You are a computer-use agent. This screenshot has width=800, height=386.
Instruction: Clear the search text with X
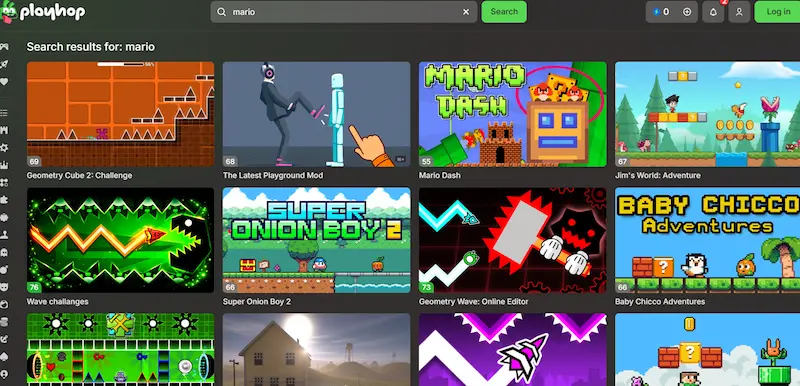pos(466,12)
